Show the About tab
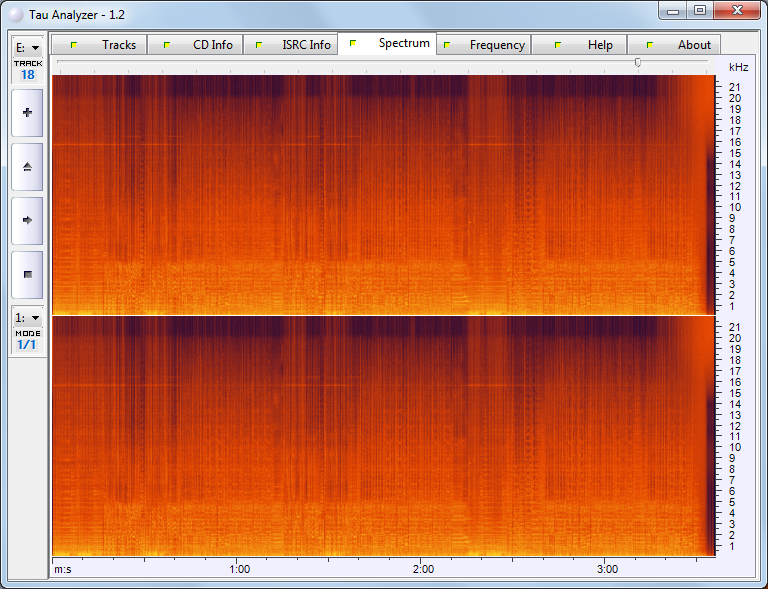768x589 pixels. pos(694,45)
